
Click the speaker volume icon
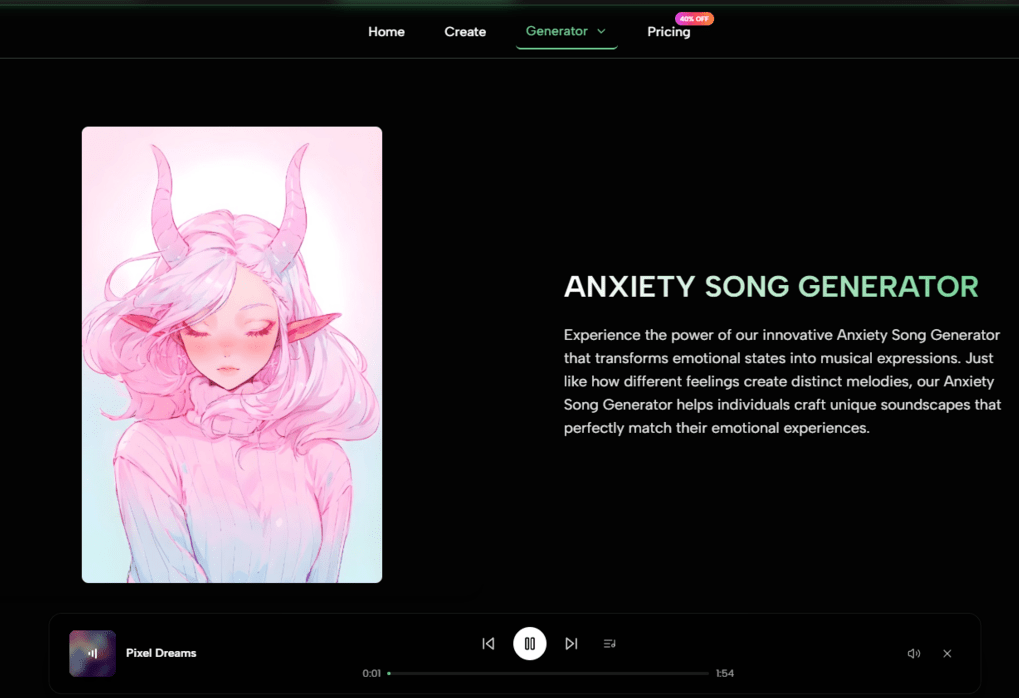coord(913,652)
